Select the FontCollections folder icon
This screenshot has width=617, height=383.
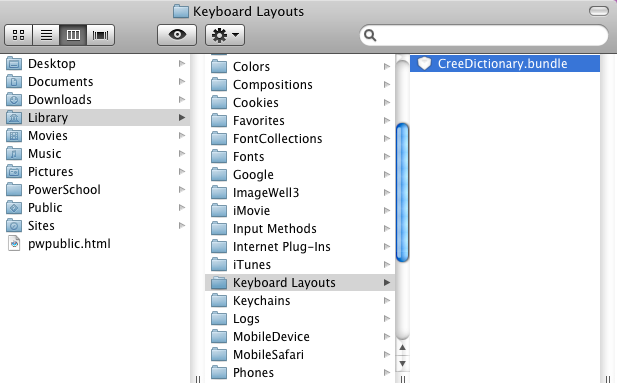tap(219, 139)
